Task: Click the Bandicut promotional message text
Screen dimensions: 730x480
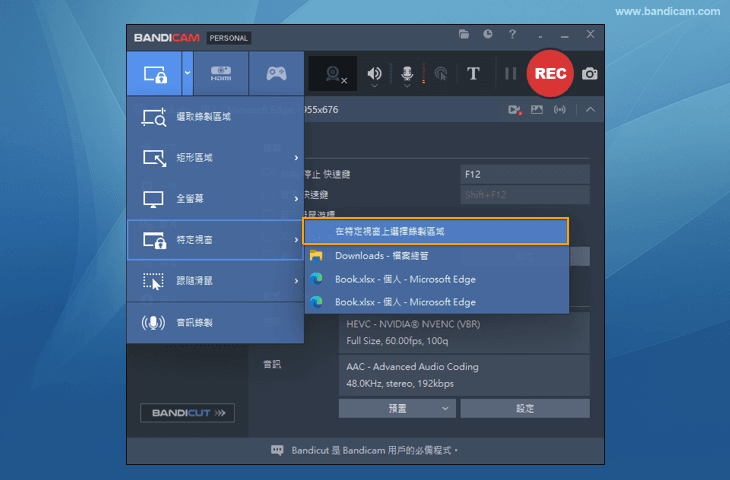Action: [x=374, y=451]
